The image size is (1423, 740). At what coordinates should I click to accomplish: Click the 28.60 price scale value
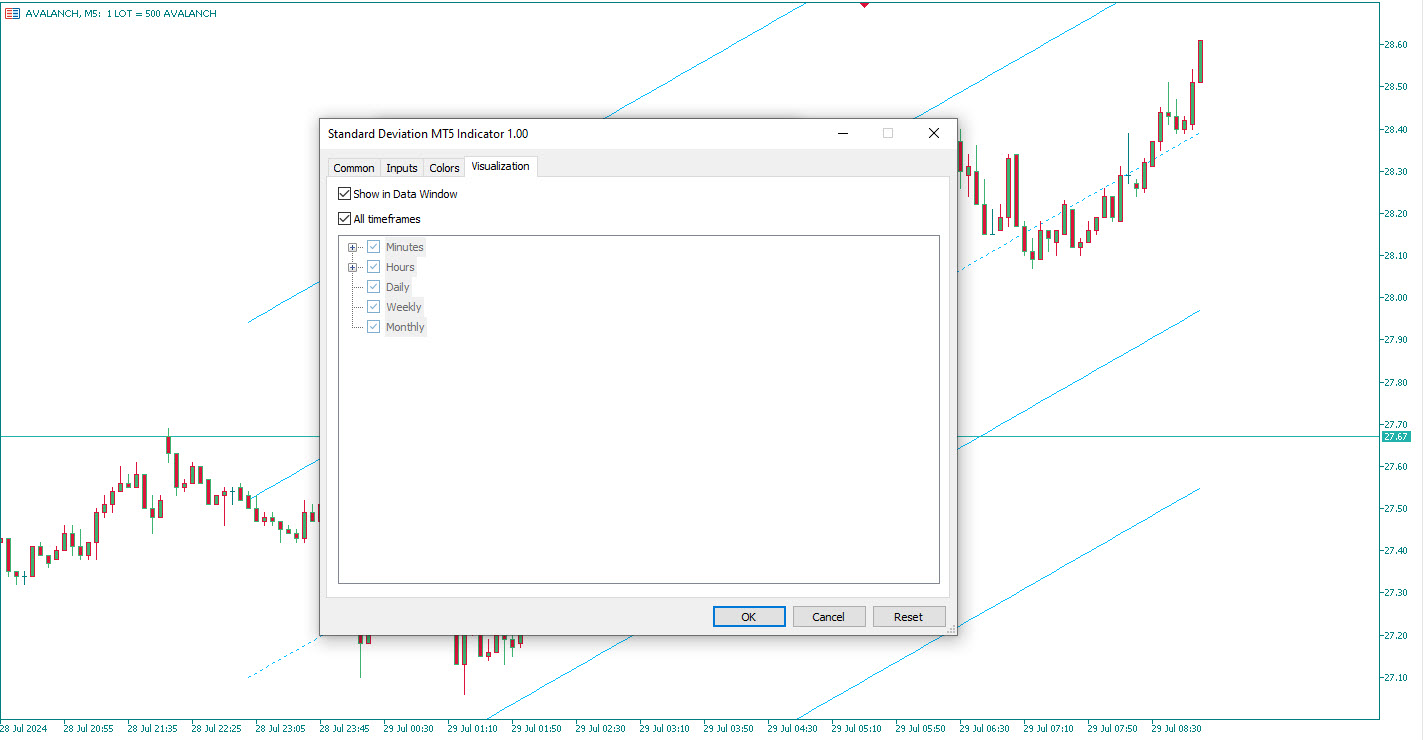pos(1395,45)
